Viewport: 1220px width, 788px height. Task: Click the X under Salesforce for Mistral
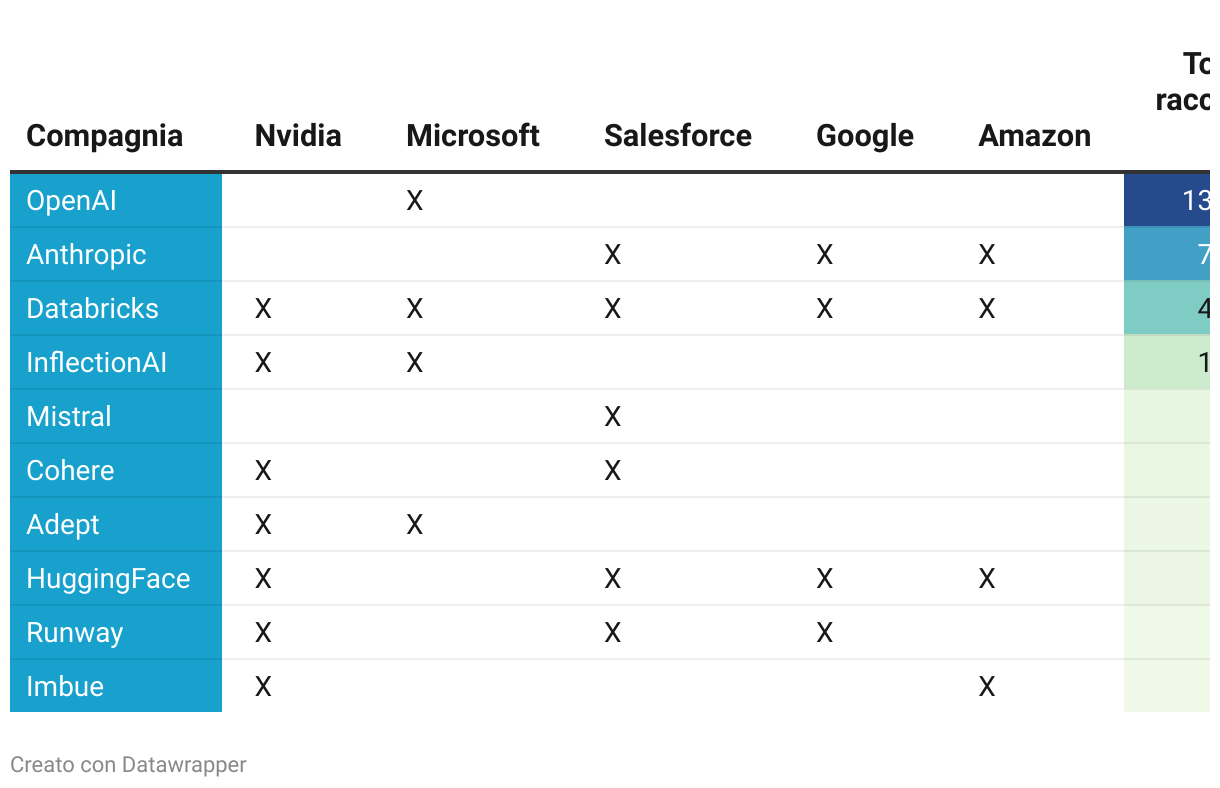[613, 417]
